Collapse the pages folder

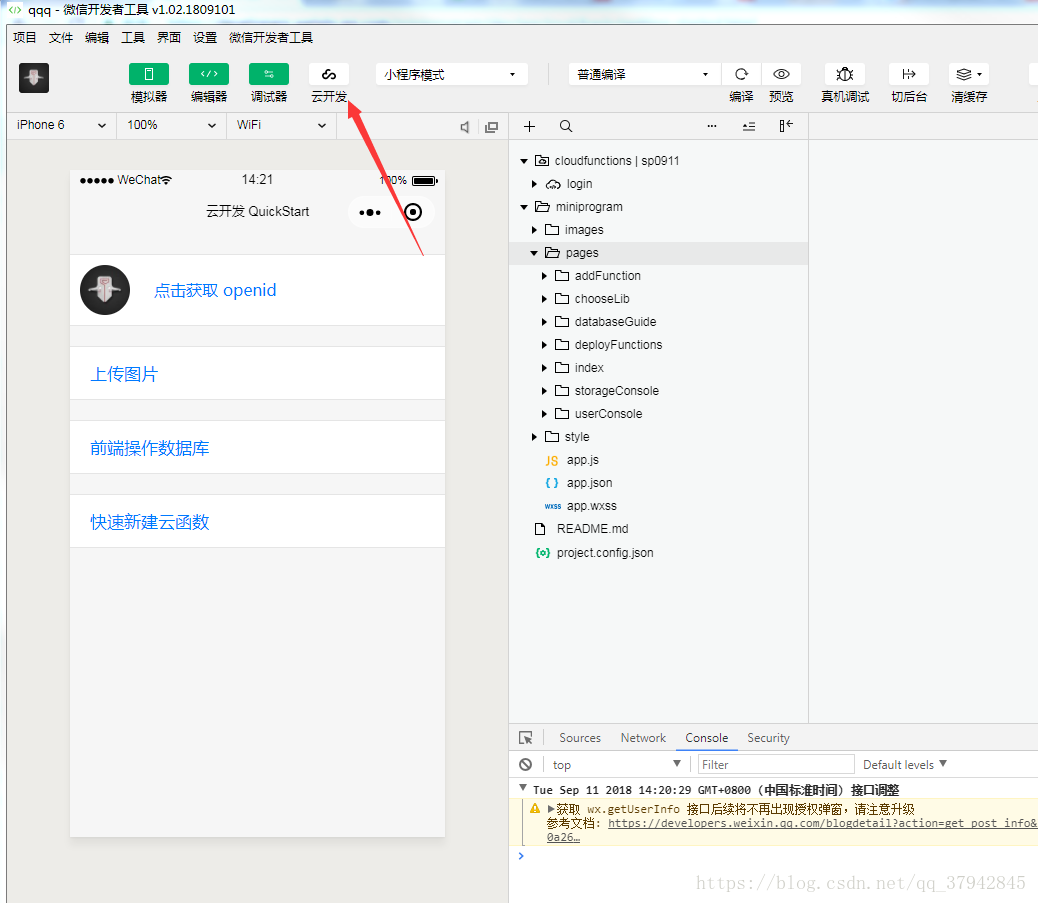coord(534,253)
